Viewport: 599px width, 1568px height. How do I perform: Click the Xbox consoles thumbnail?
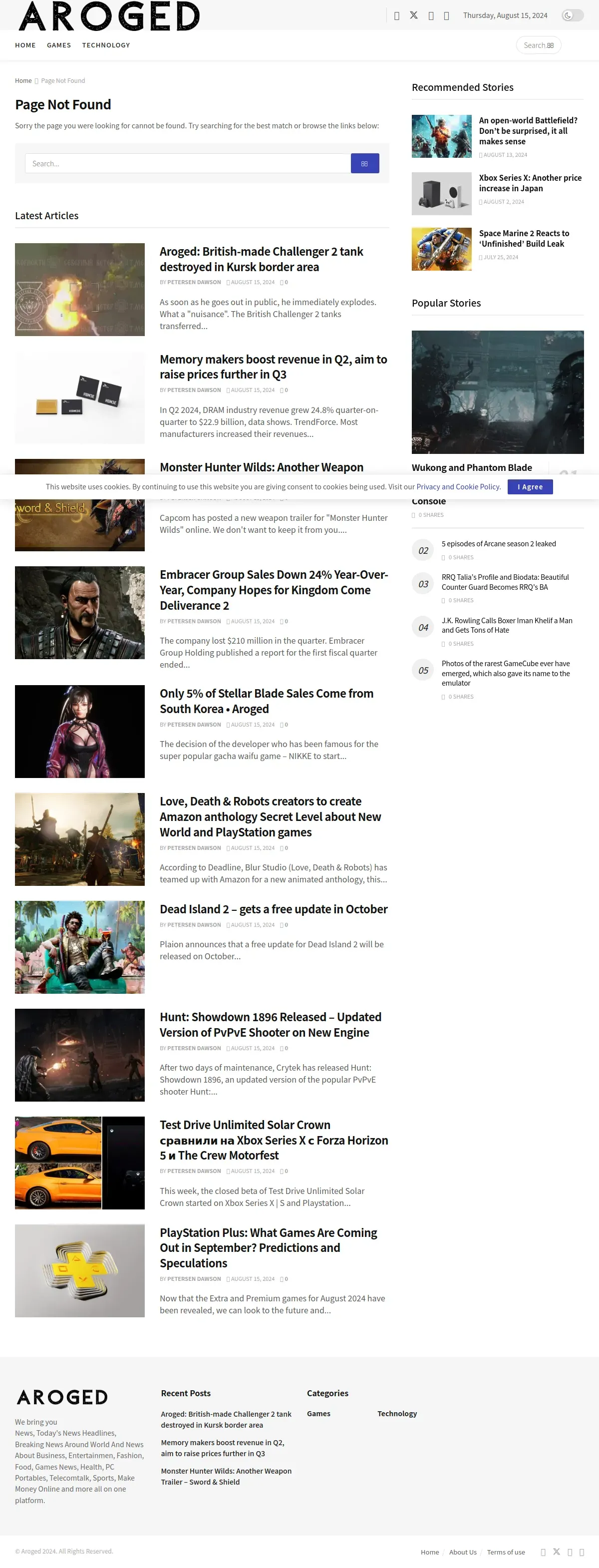pyautogui.click(x=441, y=194)
